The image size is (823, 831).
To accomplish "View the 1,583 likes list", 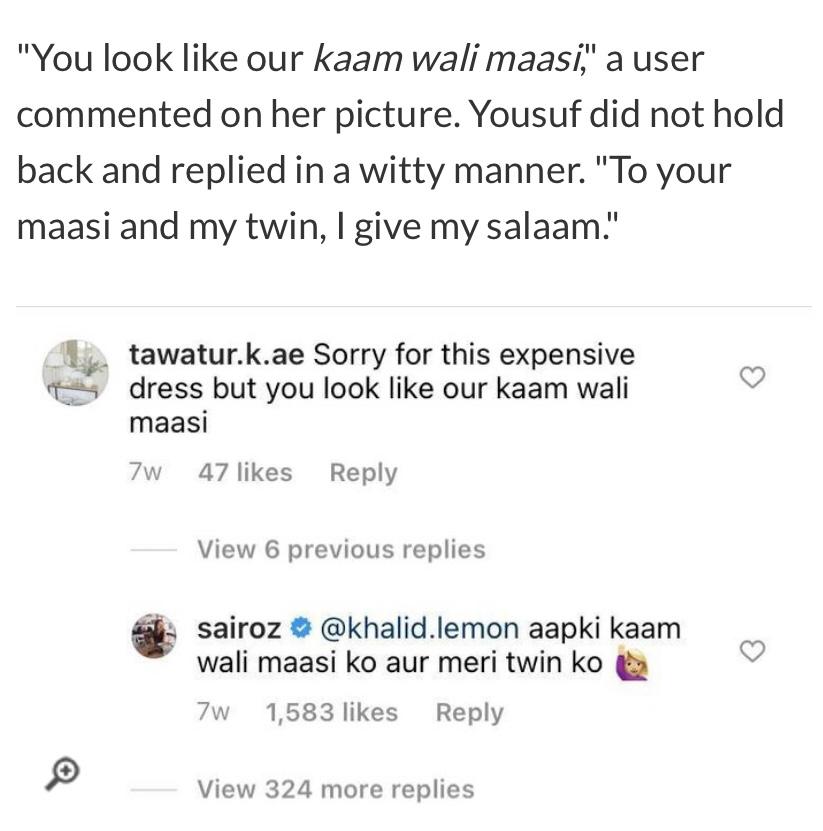I will coord(332,712).
